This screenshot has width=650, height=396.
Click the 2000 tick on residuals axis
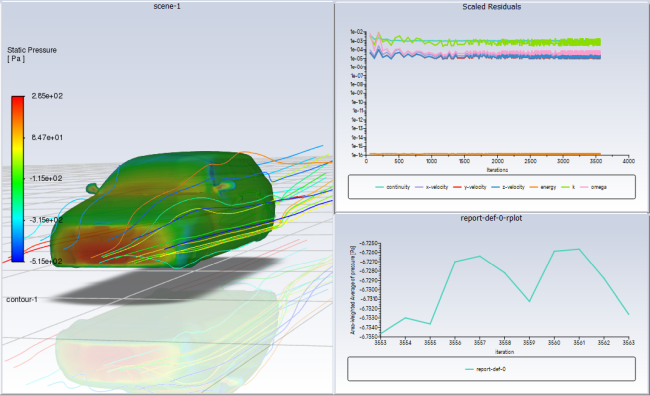[497, 161]
